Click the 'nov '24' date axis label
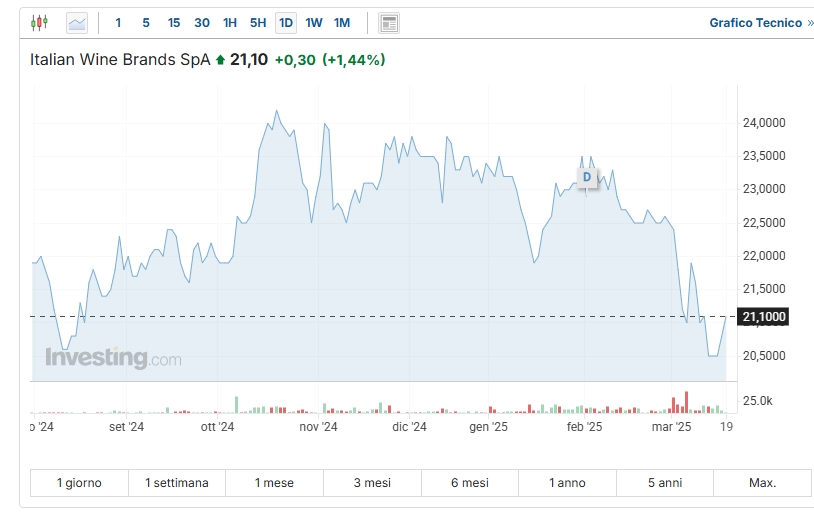The image size is (814, 522). coord(318,427)
